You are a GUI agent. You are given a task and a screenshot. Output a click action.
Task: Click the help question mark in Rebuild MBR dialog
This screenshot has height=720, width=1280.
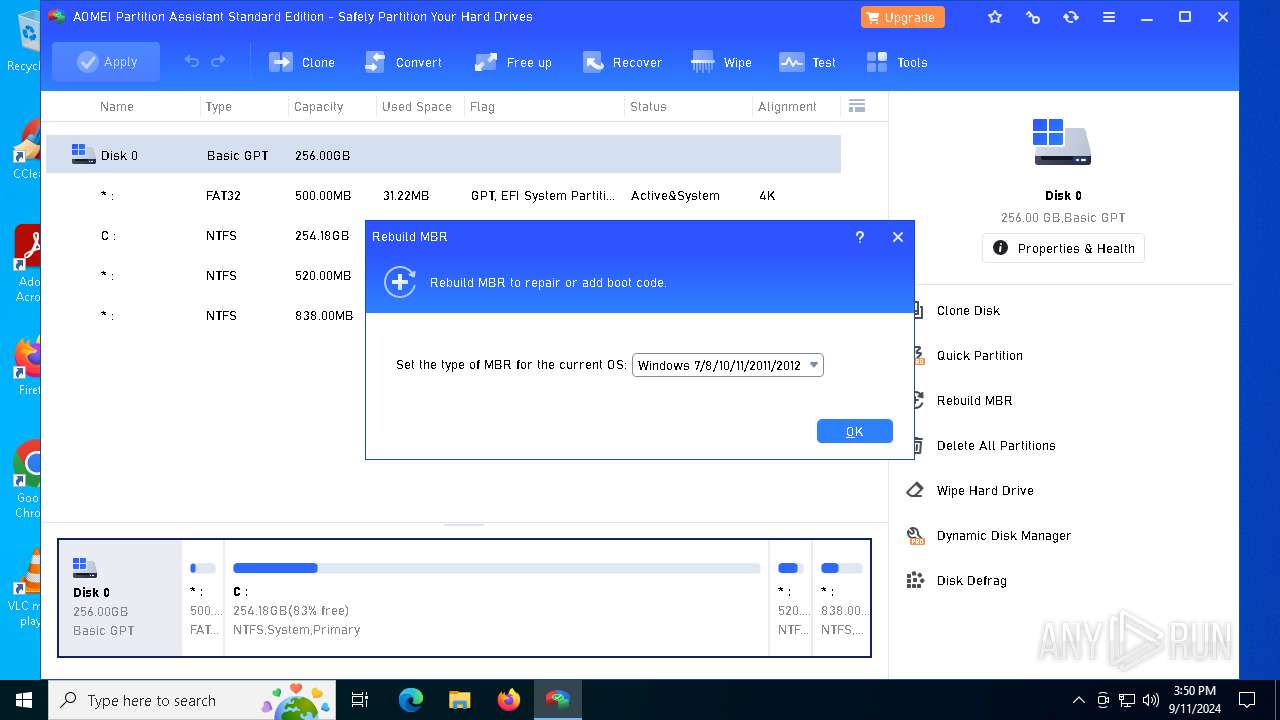860,237
